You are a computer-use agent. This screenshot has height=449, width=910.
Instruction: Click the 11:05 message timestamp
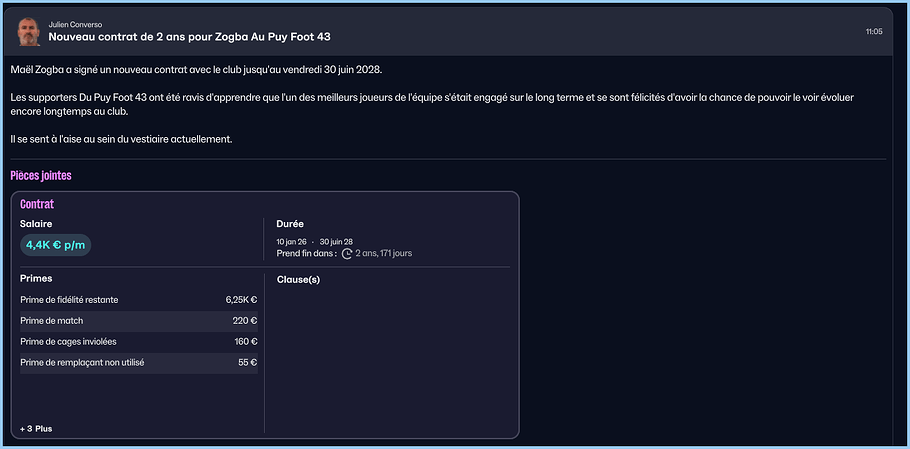[x=873, y=32]
